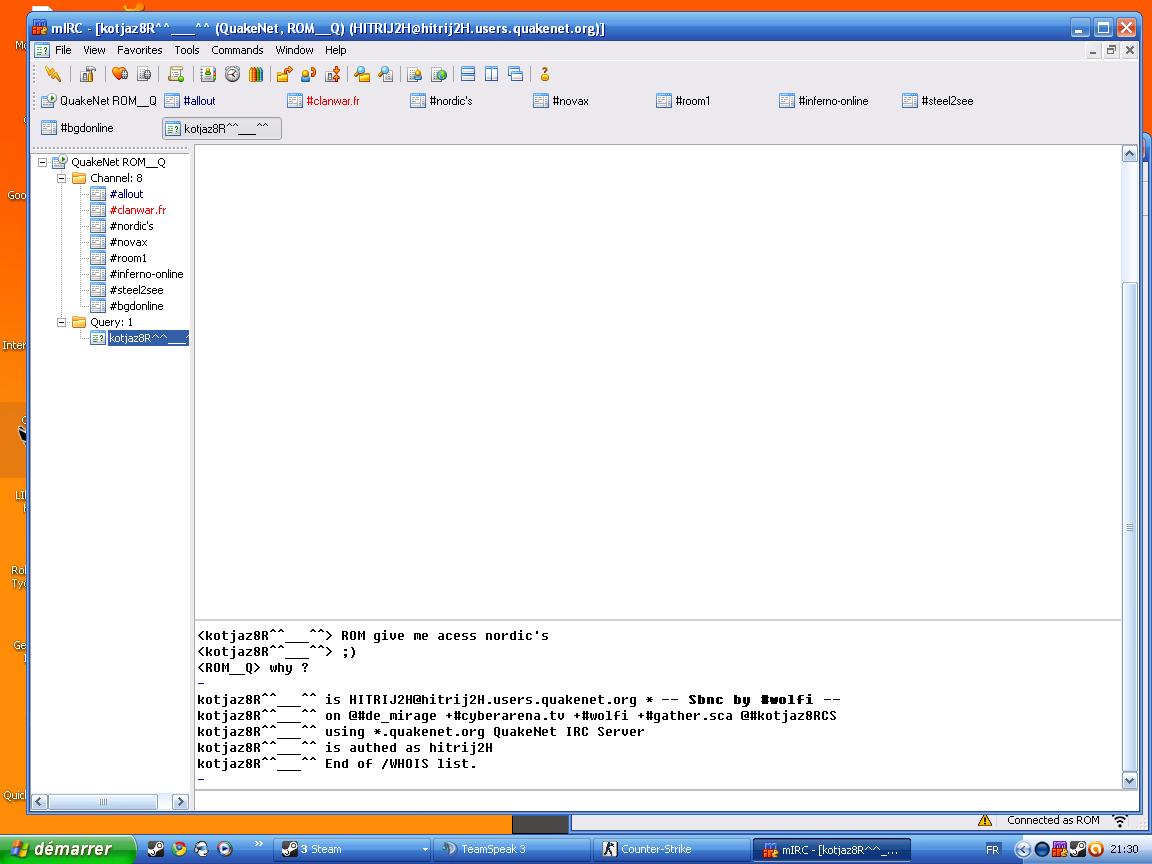The height and width of the screenshot is (864, 1152).
Task: Select #steel2see in the tree list
Action: [x=136, y=290]
